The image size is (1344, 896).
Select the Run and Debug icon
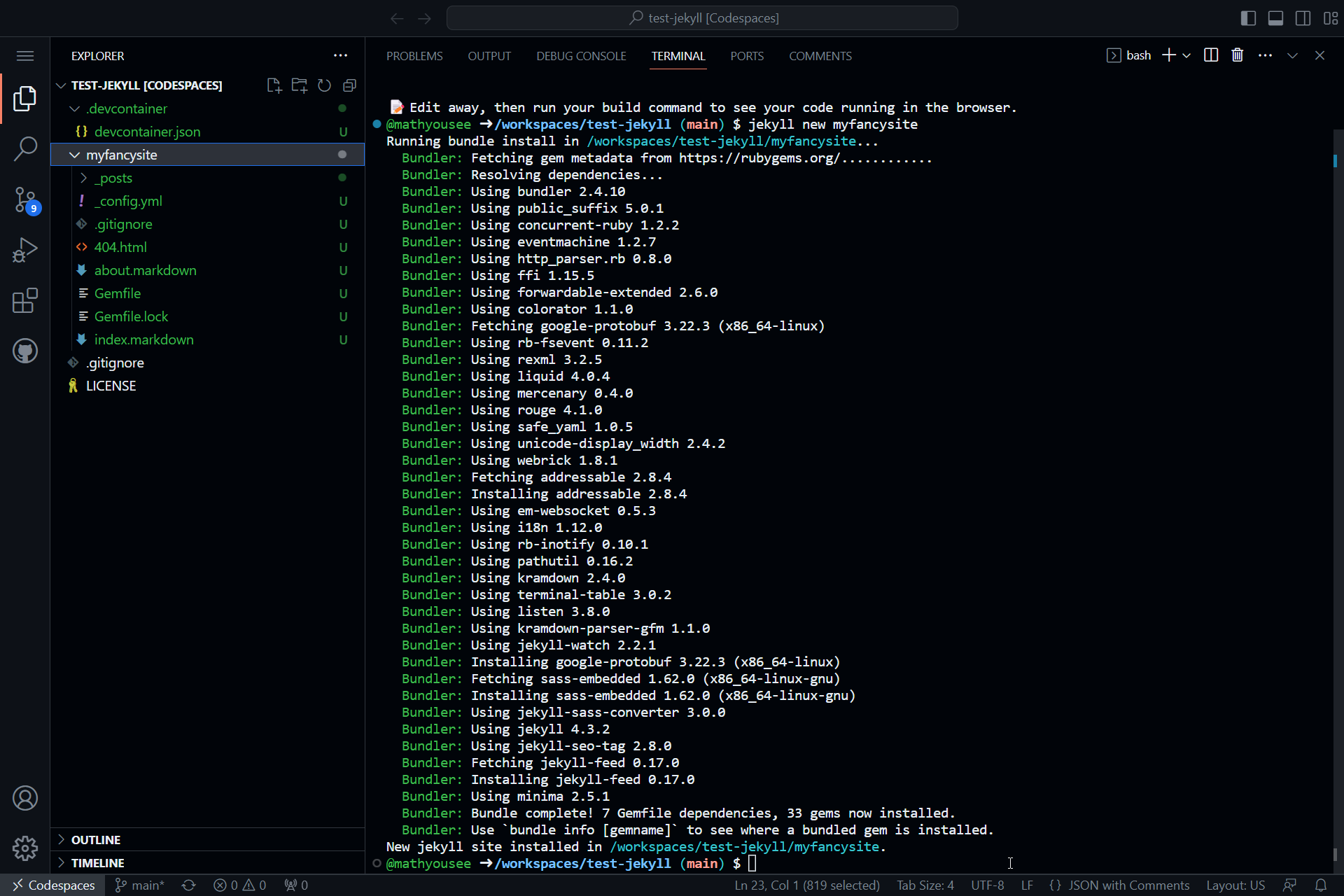(x=25, y=250)
